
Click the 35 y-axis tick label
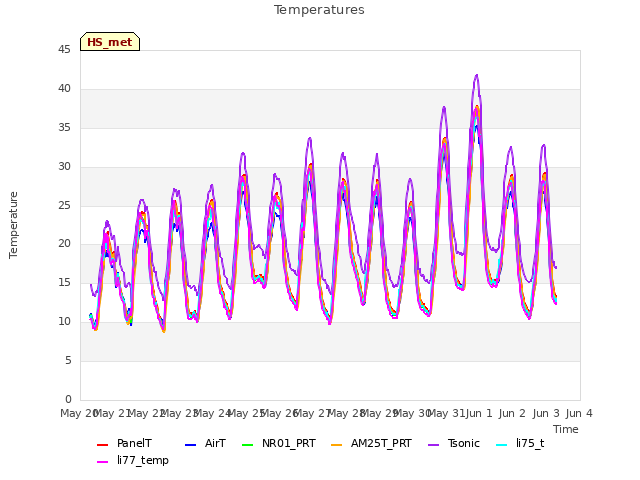tap(64, 128)
